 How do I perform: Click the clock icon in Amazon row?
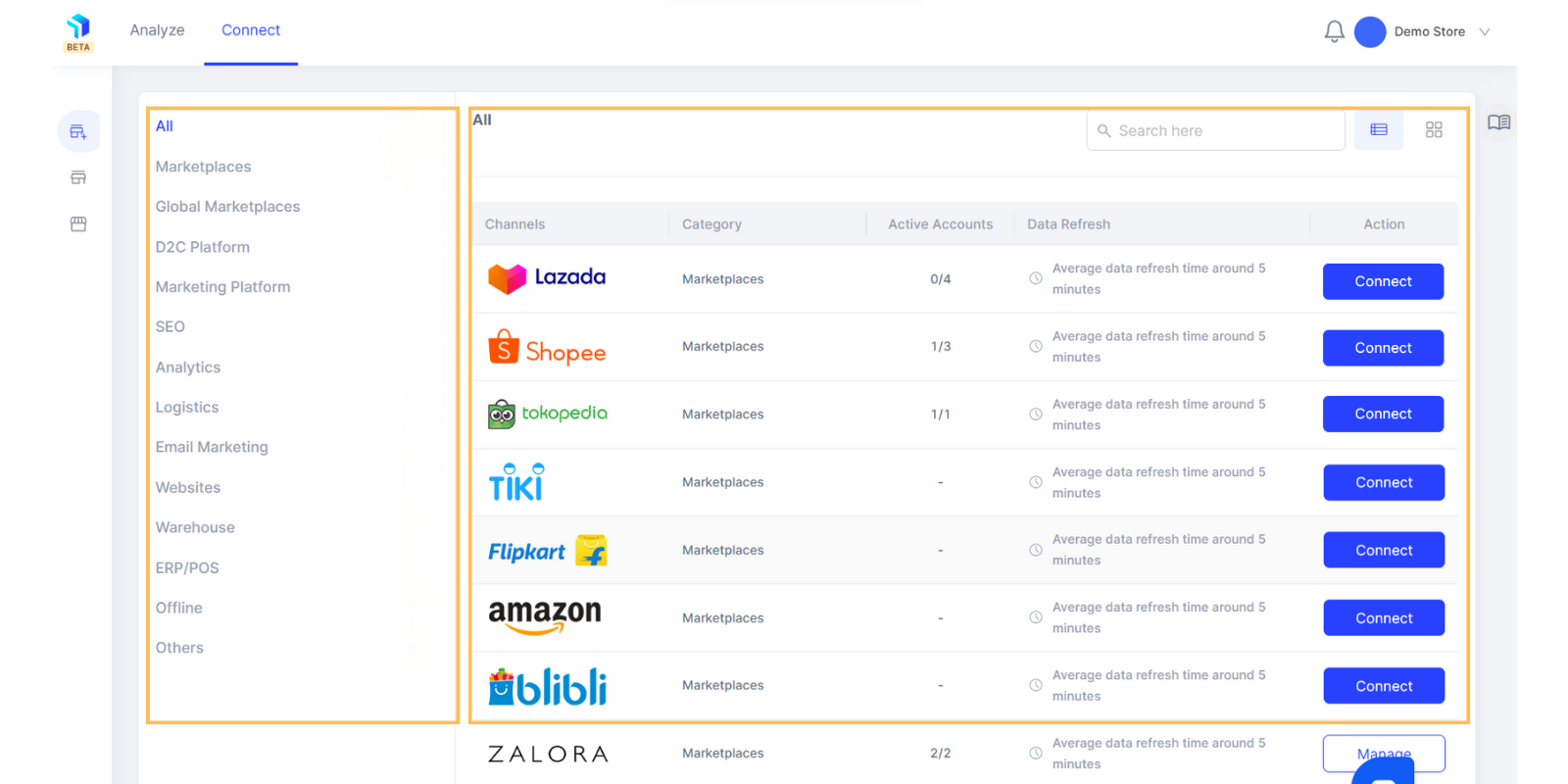point(1035,617)
